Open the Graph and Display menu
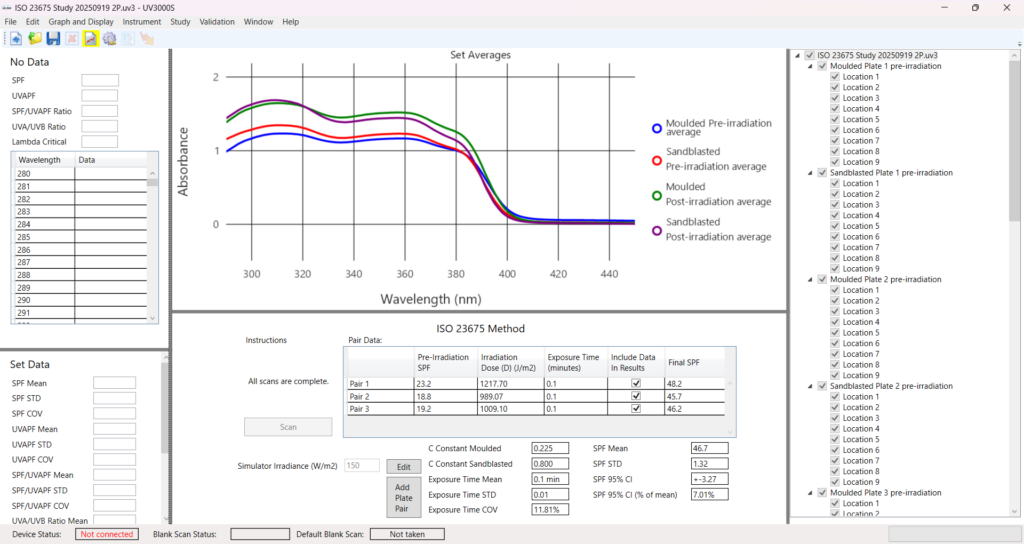Screen dimensions: 1024x544 (80, 21)
